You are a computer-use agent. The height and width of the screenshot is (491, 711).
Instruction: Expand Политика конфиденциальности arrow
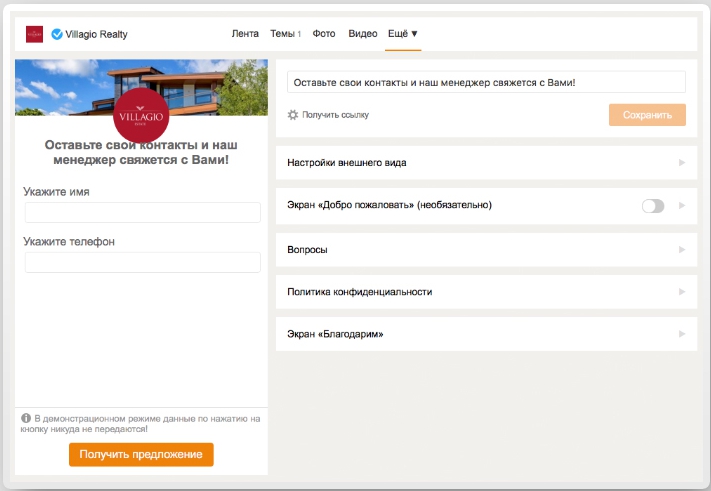682,292
